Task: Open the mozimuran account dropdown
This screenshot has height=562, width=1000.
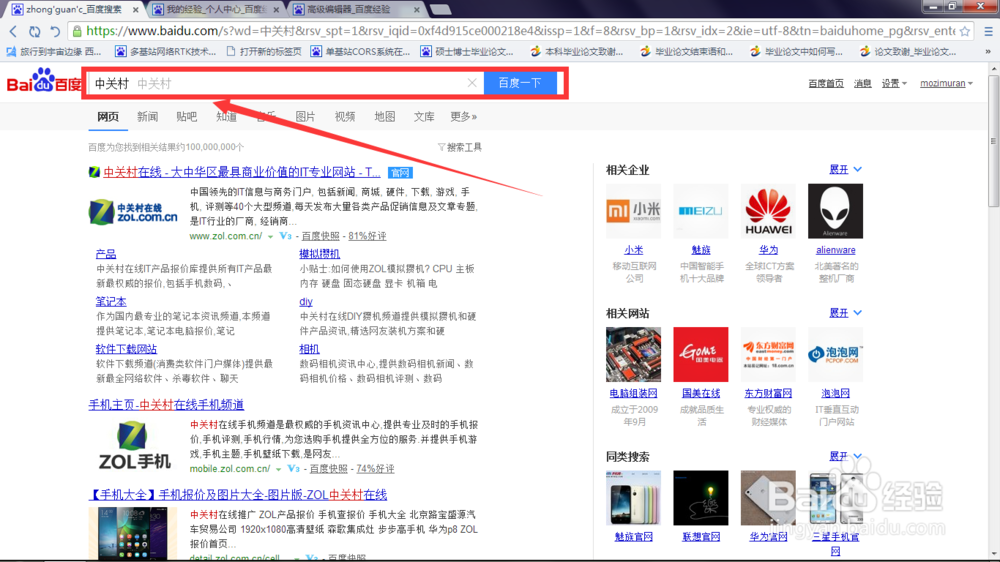Action: tap(946, 84)
